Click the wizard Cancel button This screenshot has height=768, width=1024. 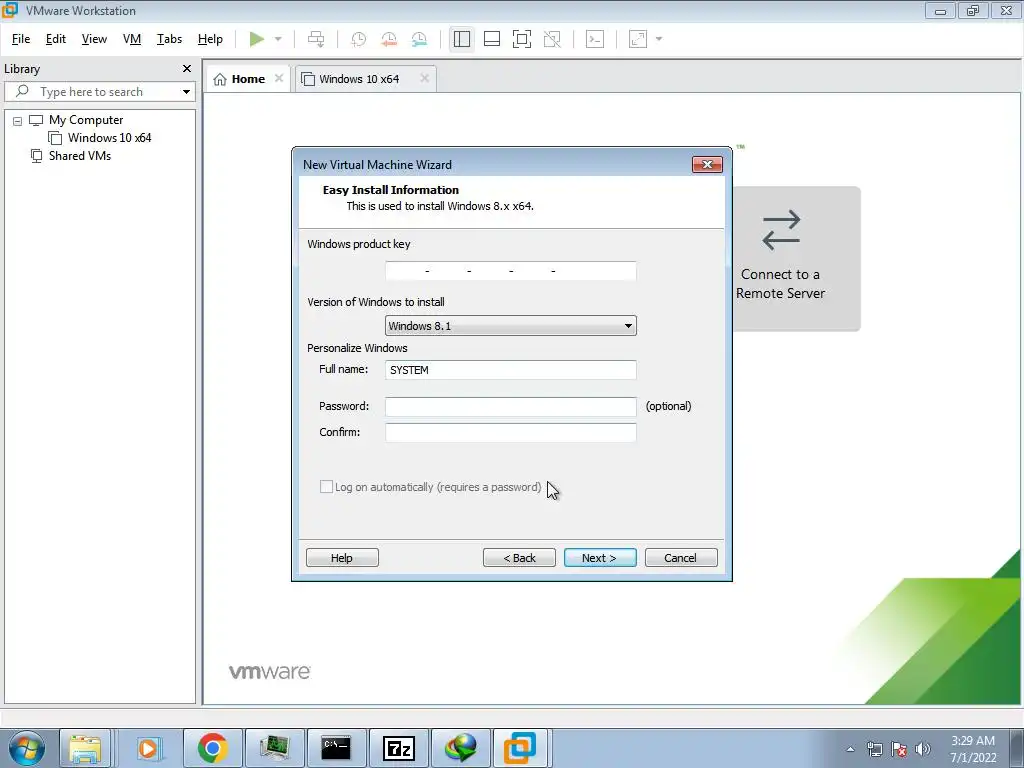681,558
